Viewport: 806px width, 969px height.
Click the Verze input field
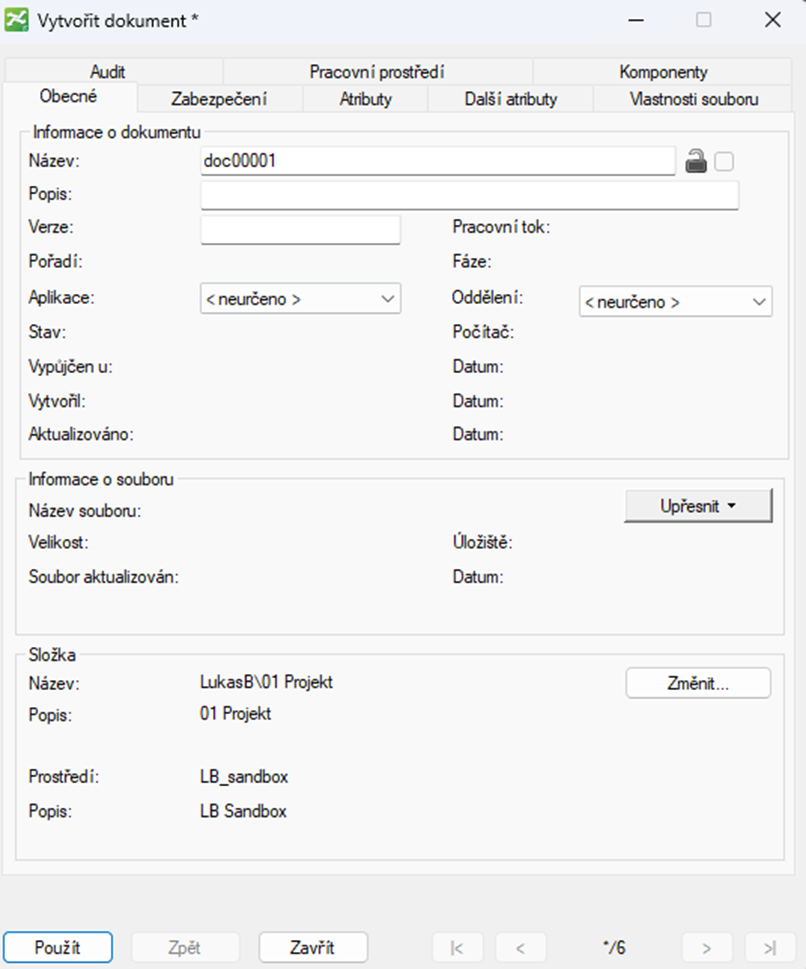tap(300, 229)
